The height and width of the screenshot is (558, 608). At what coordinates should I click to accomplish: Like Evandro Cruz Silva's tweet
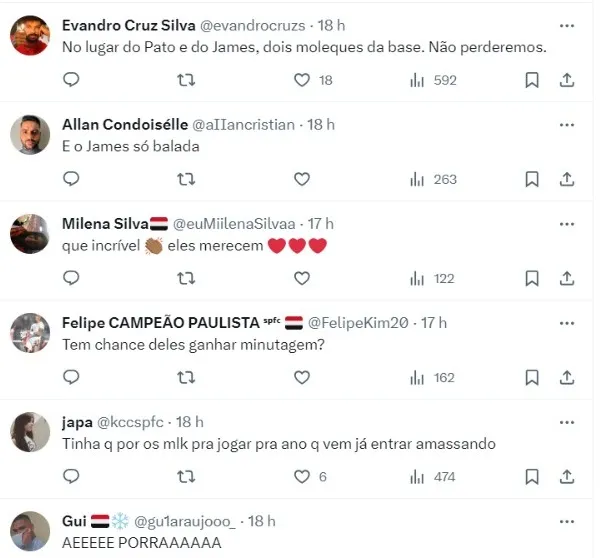(x=302, y=80)
